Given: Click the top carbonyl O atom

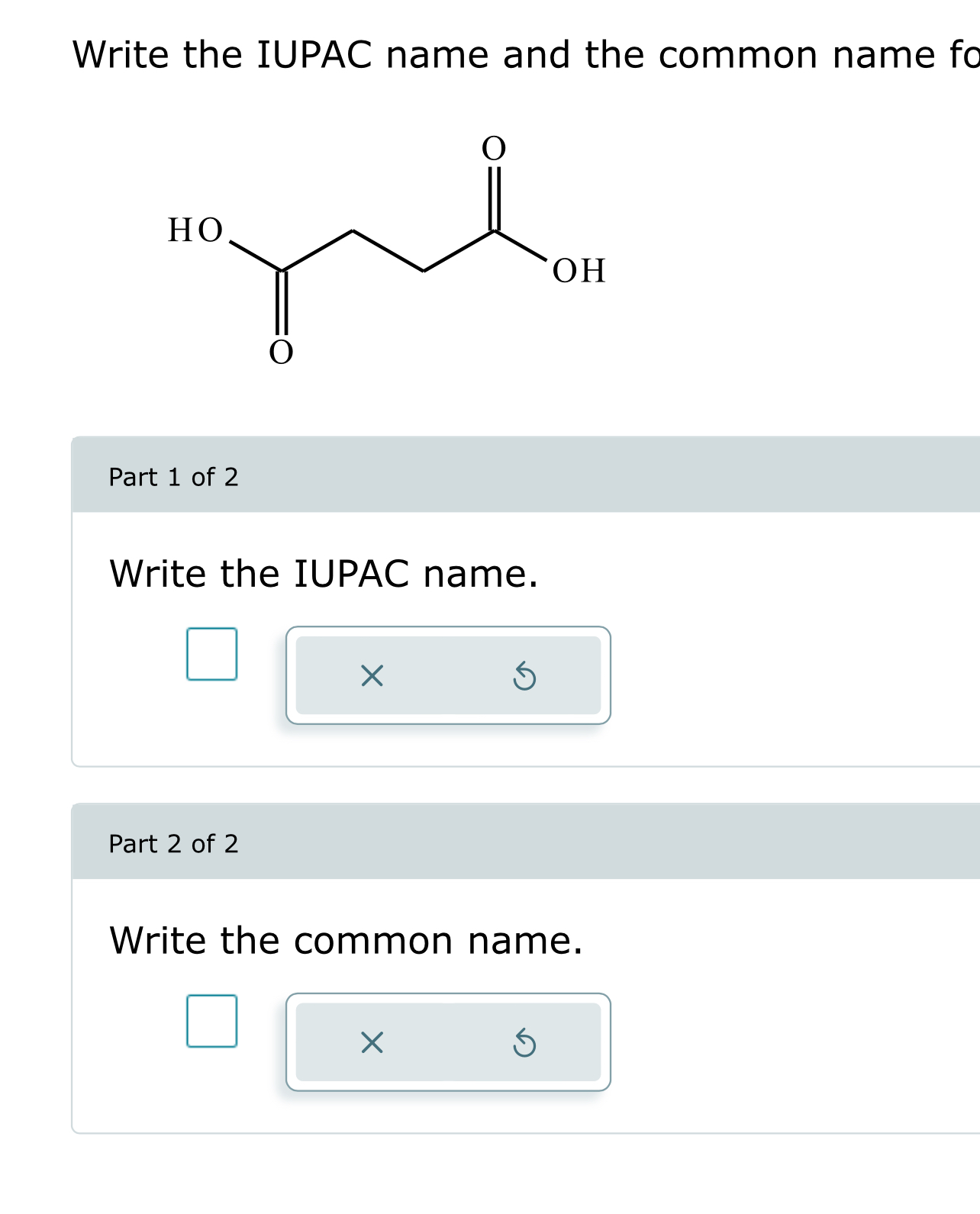Looking at the screenshot, I should (x=494, y=148).
